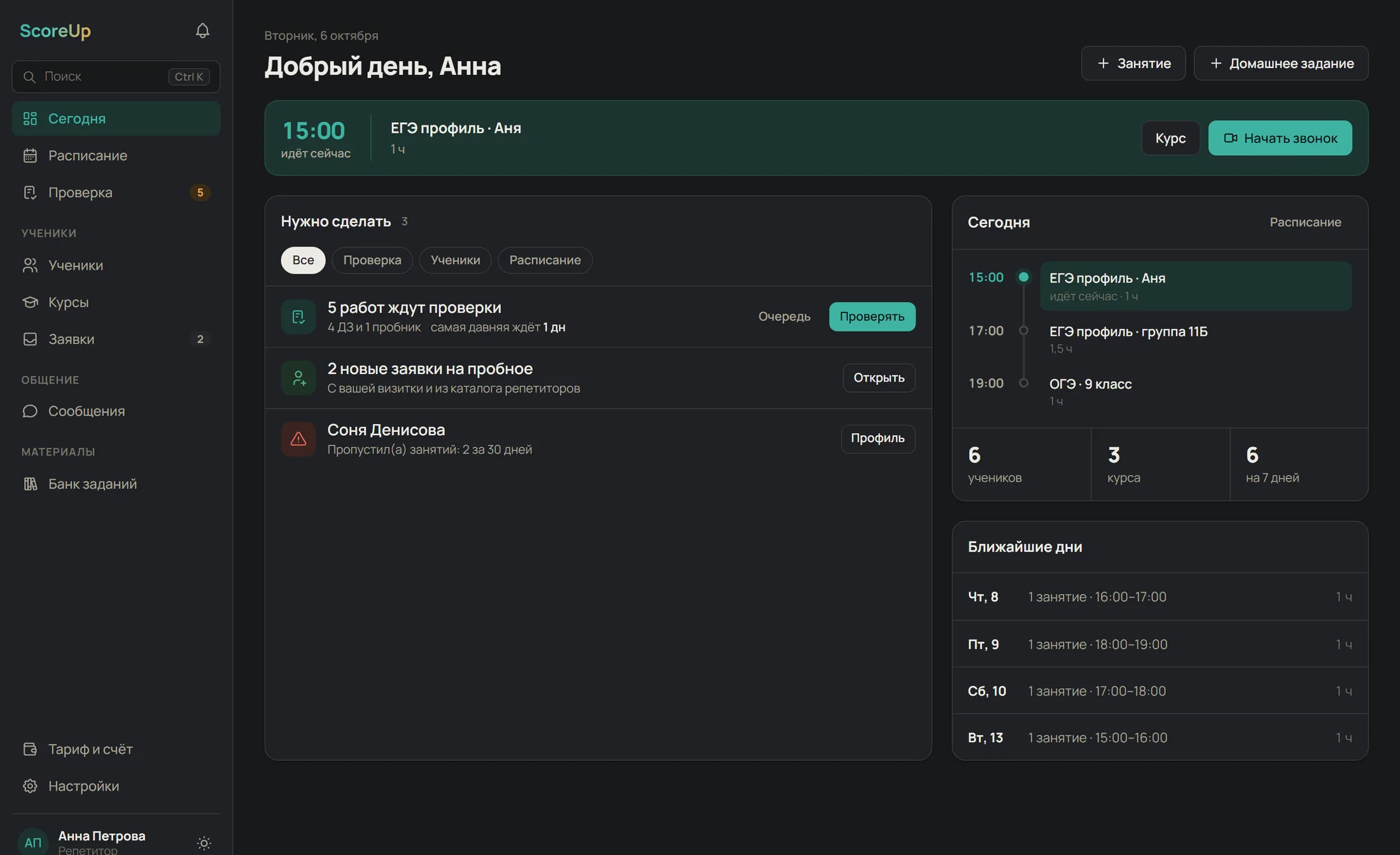Click the Заявки inbox icon
1400x855 pixels.
30,339
